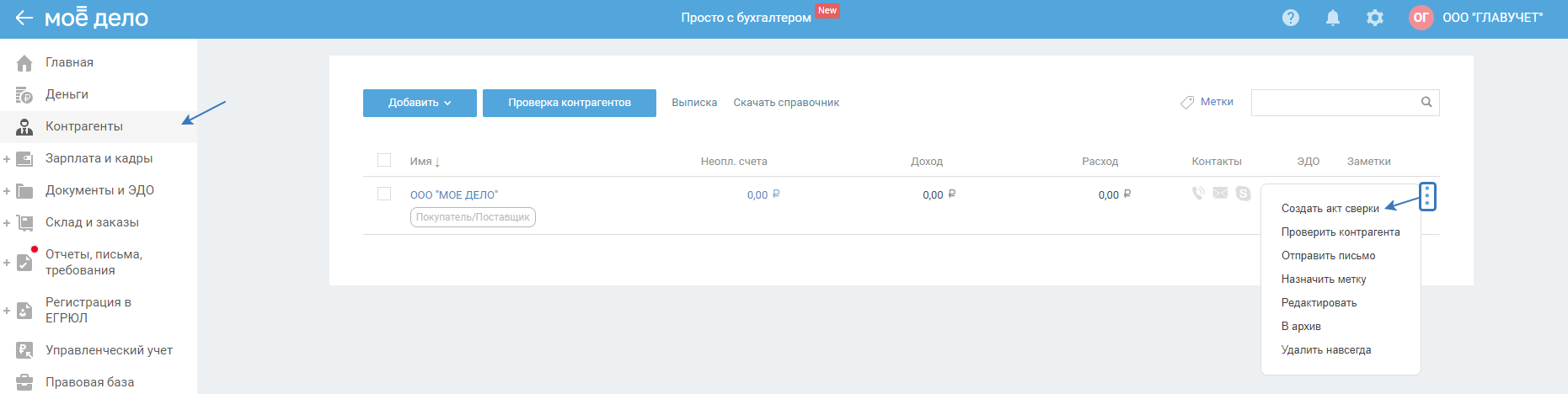This screenshot has width=1568, height=394.
Task: Expand Отчеты, письма, требования plus sign
Action: point(7,263)
